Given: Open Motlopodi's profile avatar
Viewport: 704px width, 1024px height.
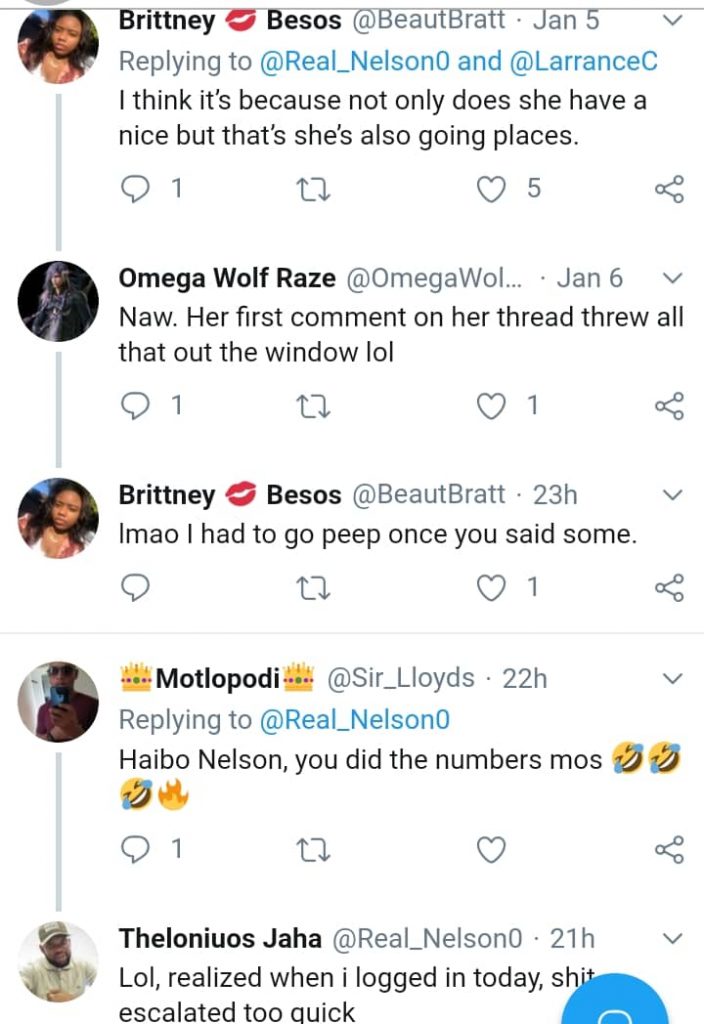Looking at the screenshot, I should tap(58, 701).
